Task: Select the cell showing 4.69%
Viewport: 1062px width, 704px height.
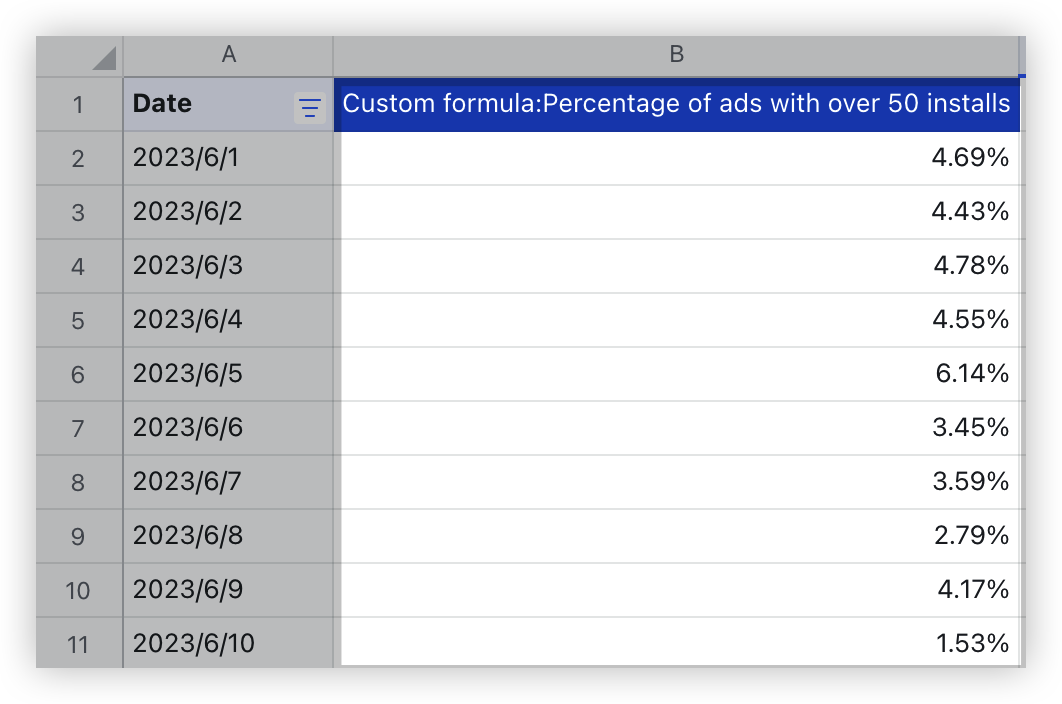Action: point(678,158)
